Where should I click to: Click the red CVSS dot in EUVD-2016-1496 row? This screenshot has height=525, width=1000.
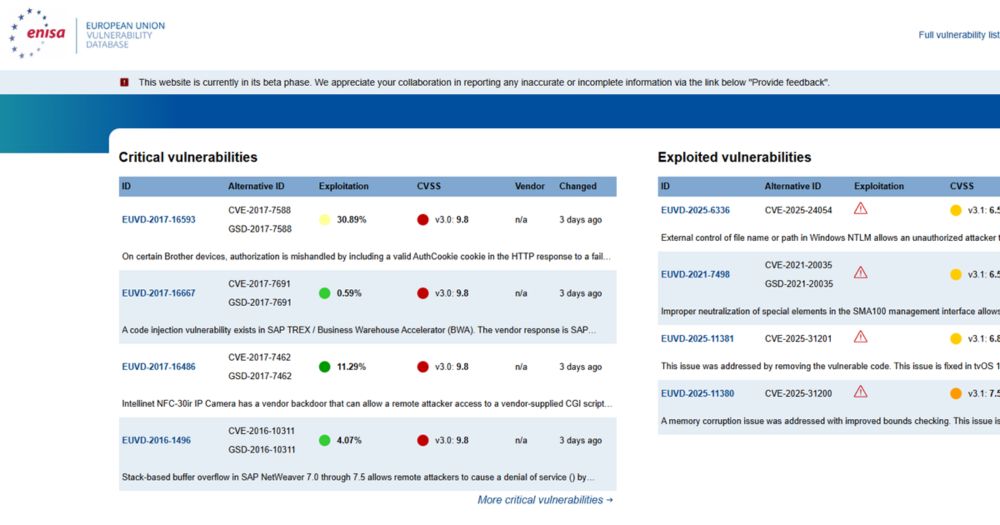click(423, 440)
